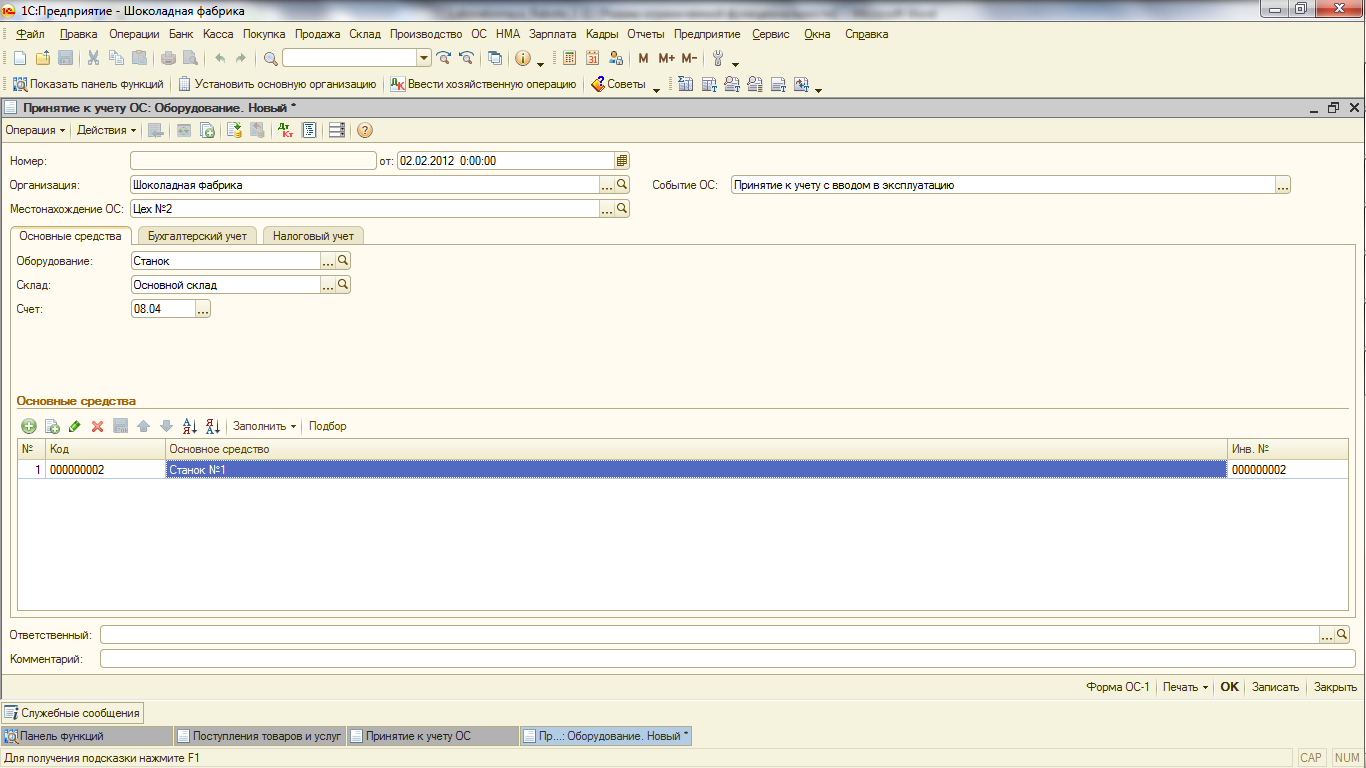Click the Записать button
This screenshot has width=1366, height=768.
pos(1275,687)
